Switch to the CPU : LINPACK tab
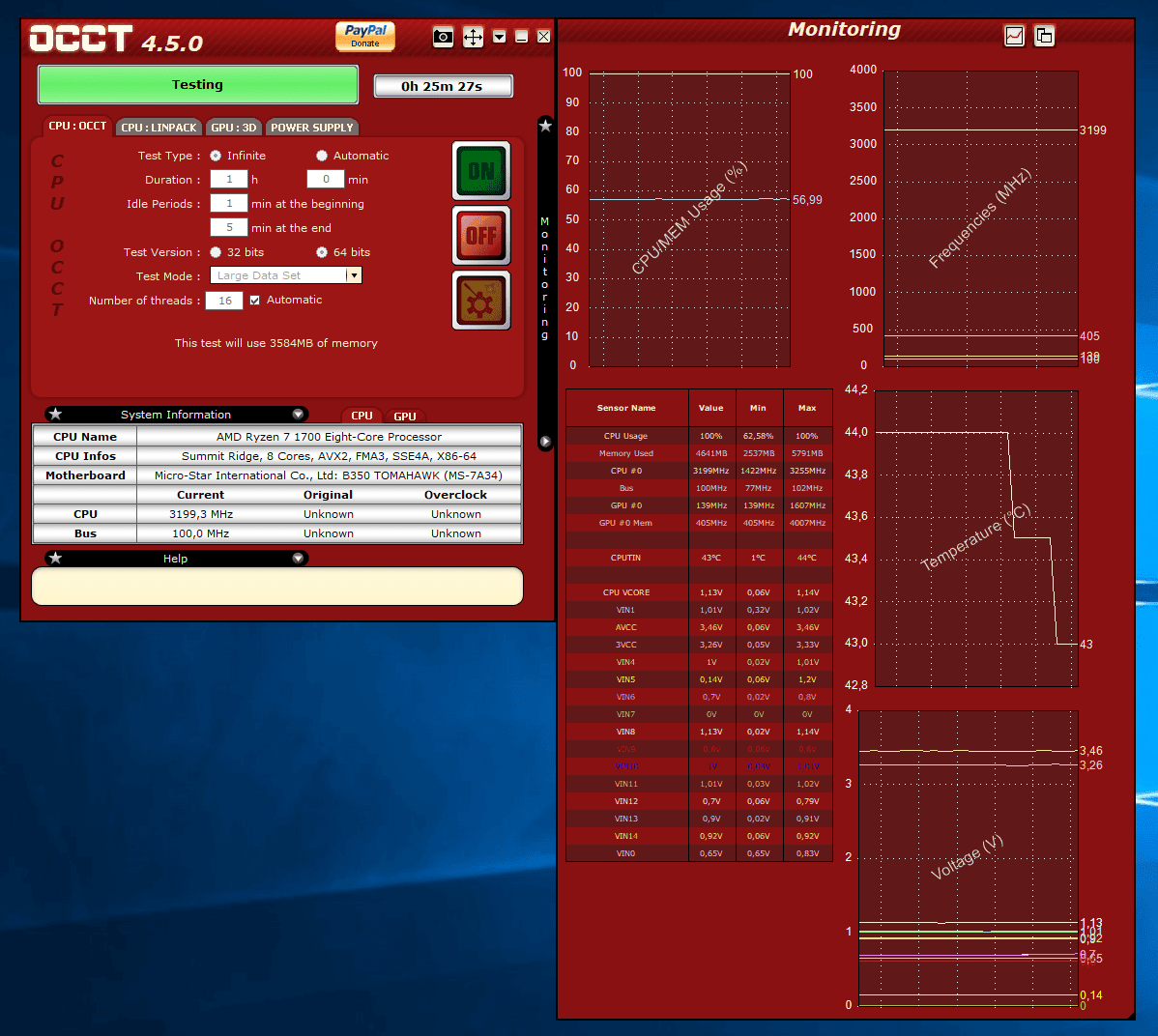Viewport: 1158px width, 1036px height. coord(159,128)
